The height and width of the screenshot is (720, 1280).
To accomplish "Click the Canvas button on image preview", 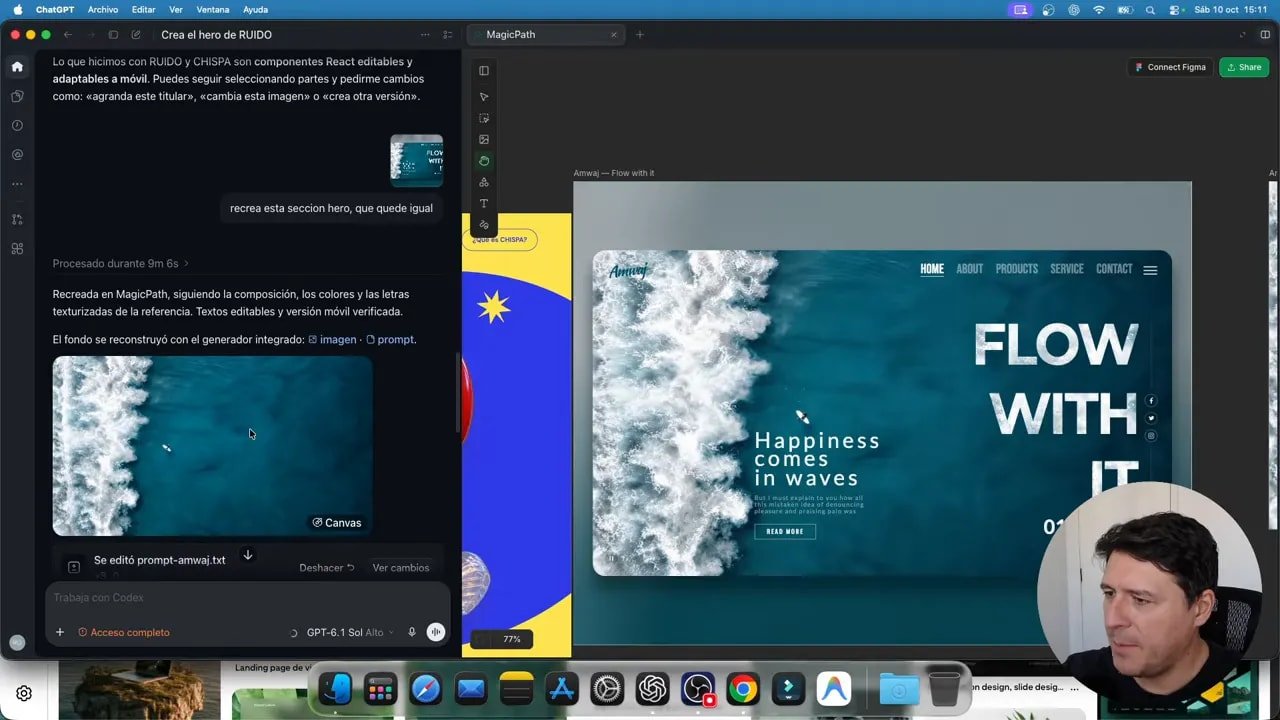I will click(x=337, y=523).
